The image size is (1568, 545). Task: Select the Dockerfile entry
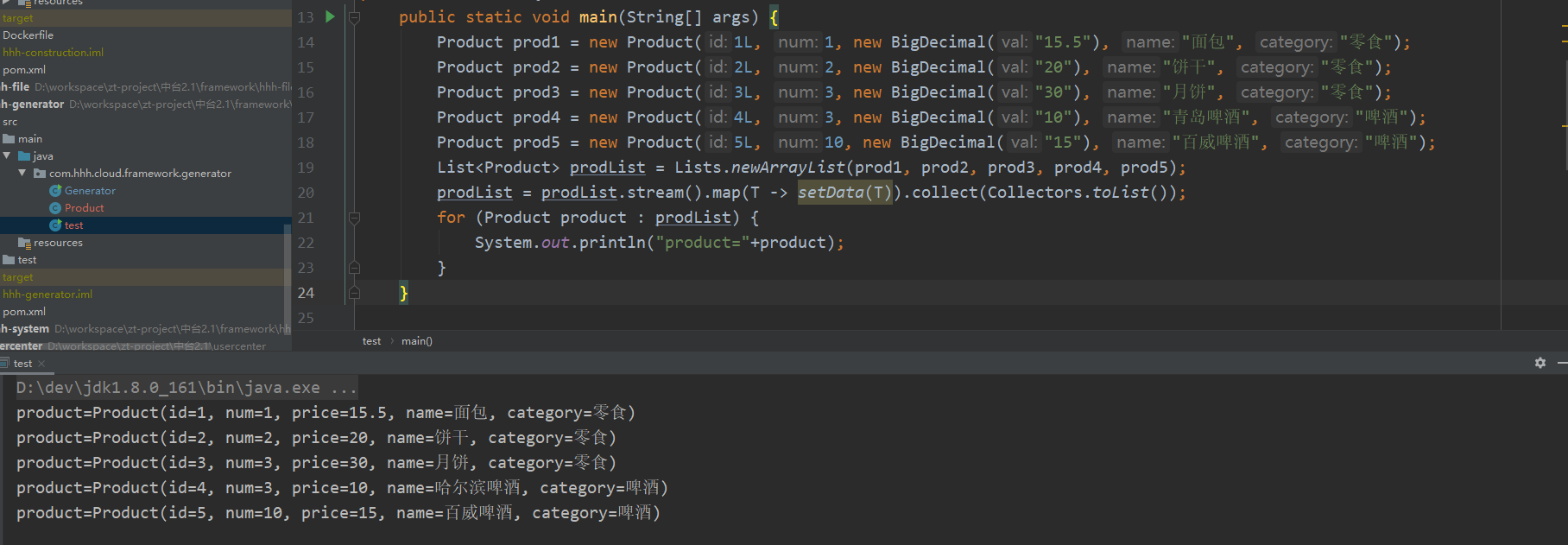click(28, 35)
